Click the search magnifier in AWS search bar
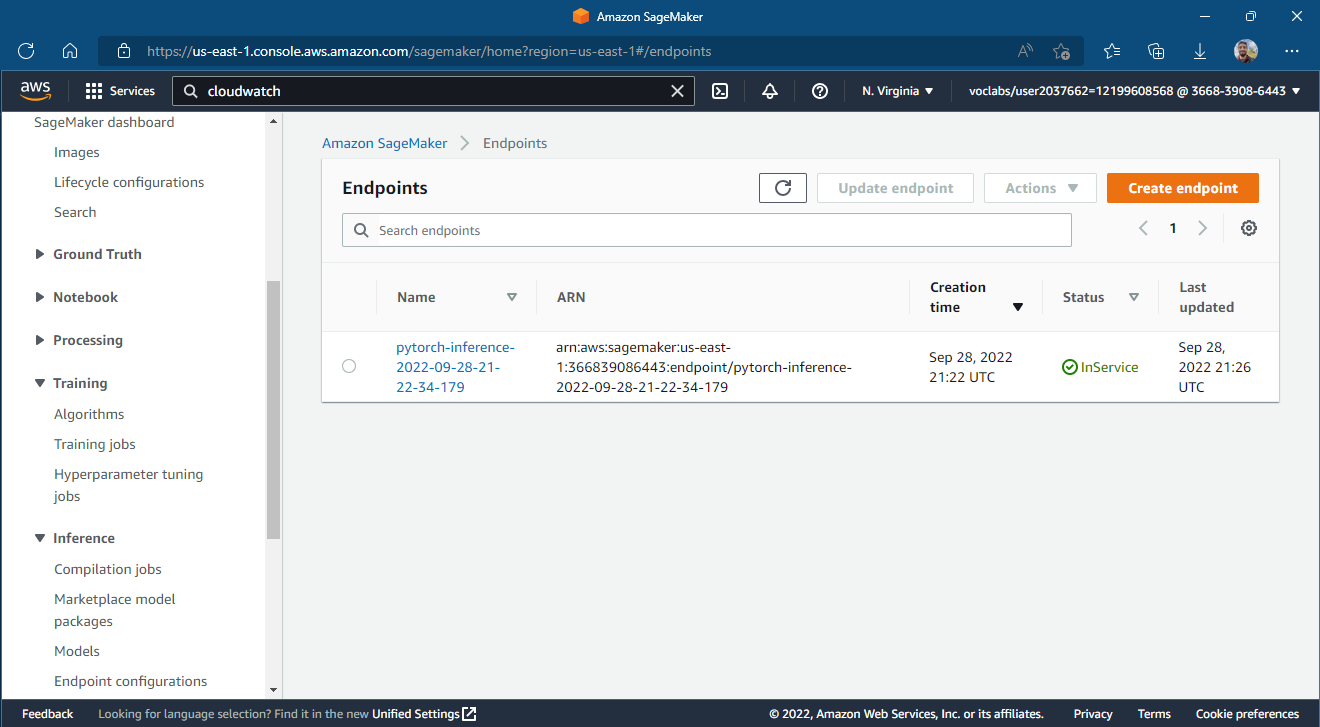The height and width of the screenshot is (727, 1320). point(191,91)
